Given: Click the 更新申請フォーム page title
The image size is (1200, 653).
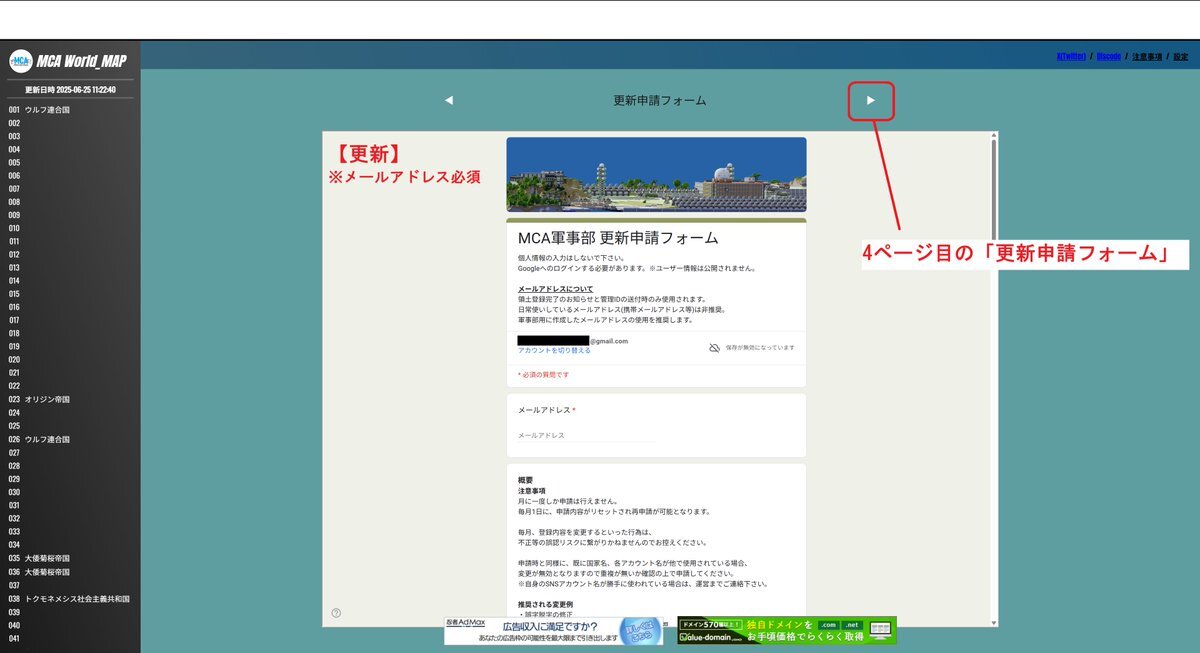Looking at the screenshot, I should (x=660, y=100).
